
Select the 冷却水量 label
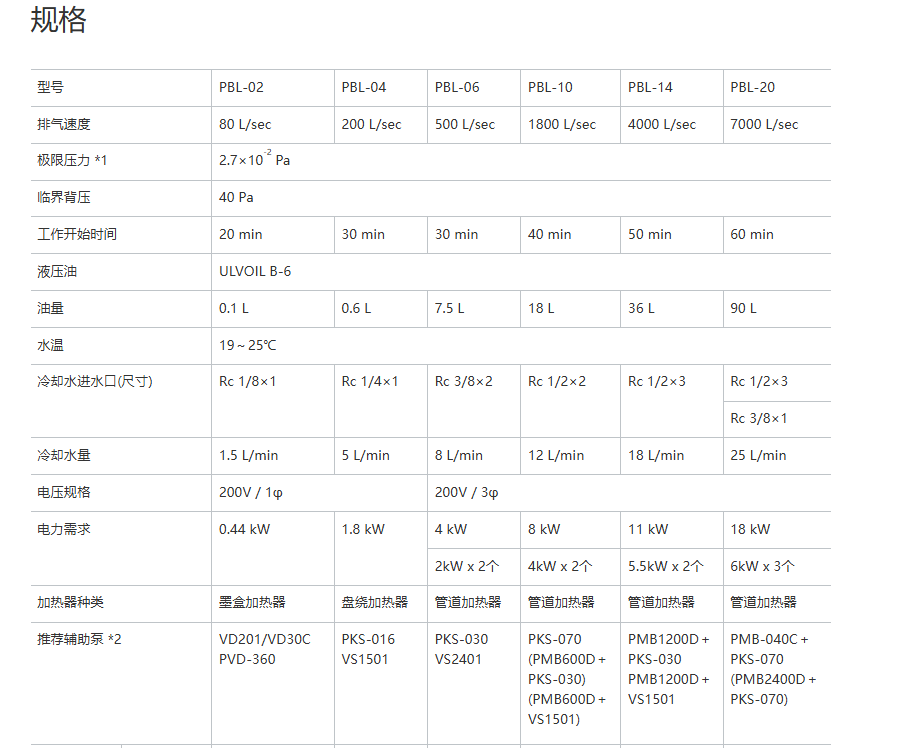coord(64,455)
